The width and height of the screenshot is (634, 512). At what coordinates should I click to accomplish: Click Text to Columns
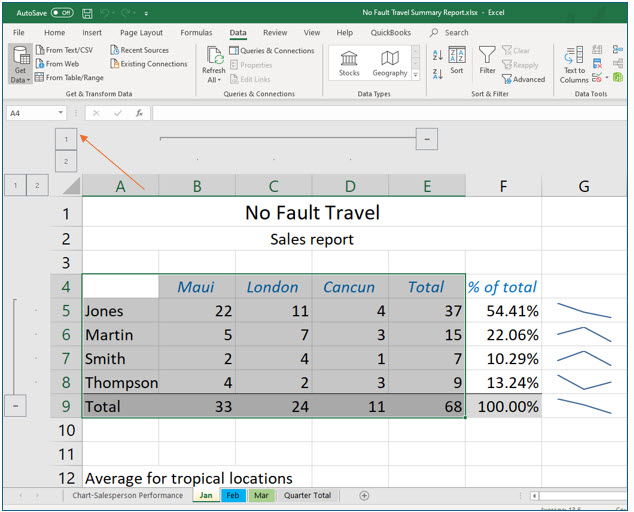click(574, 65)
